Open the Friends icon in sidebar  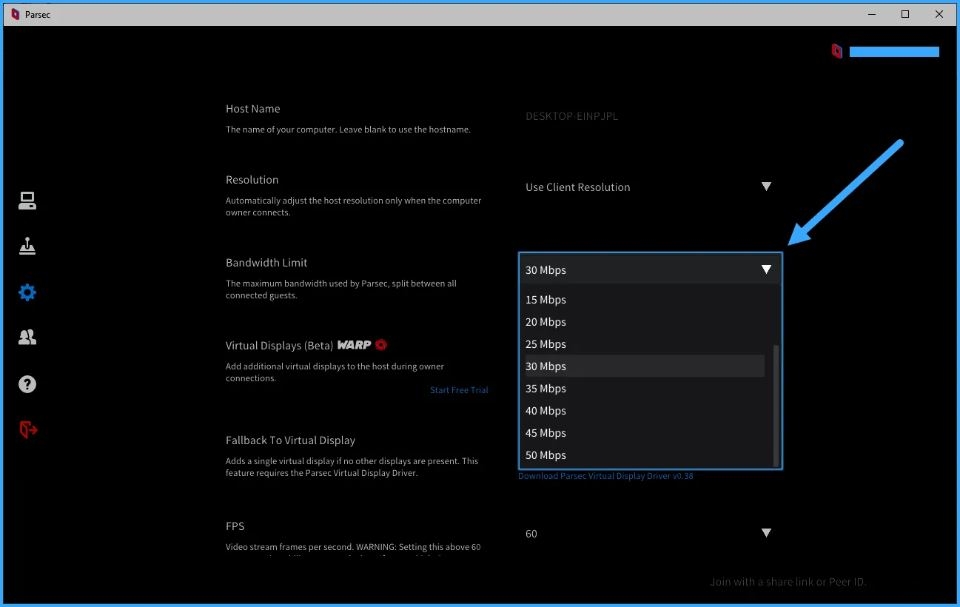tap(27, 338)
